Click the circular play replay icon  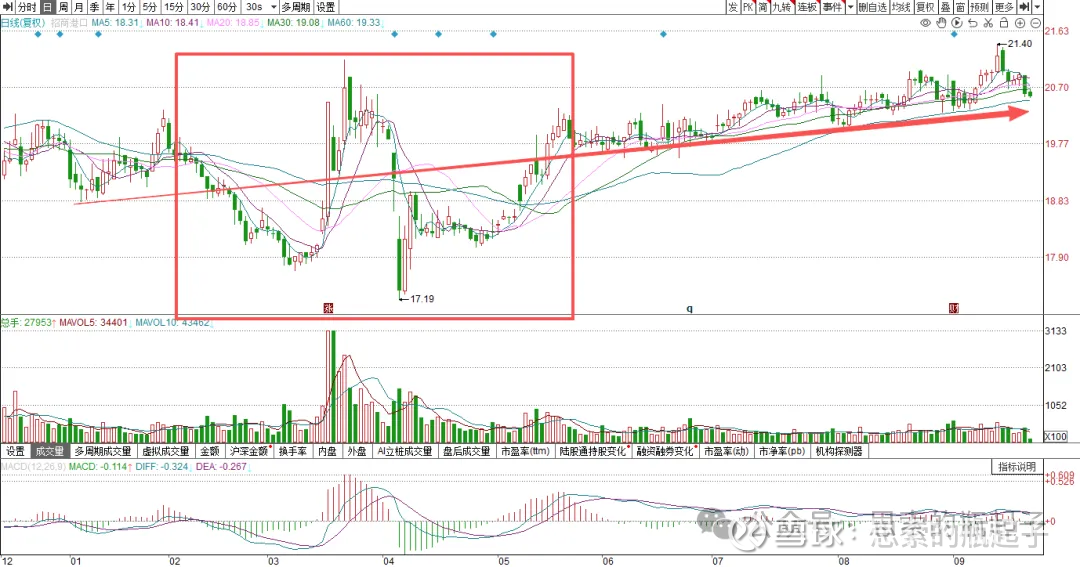957,23
